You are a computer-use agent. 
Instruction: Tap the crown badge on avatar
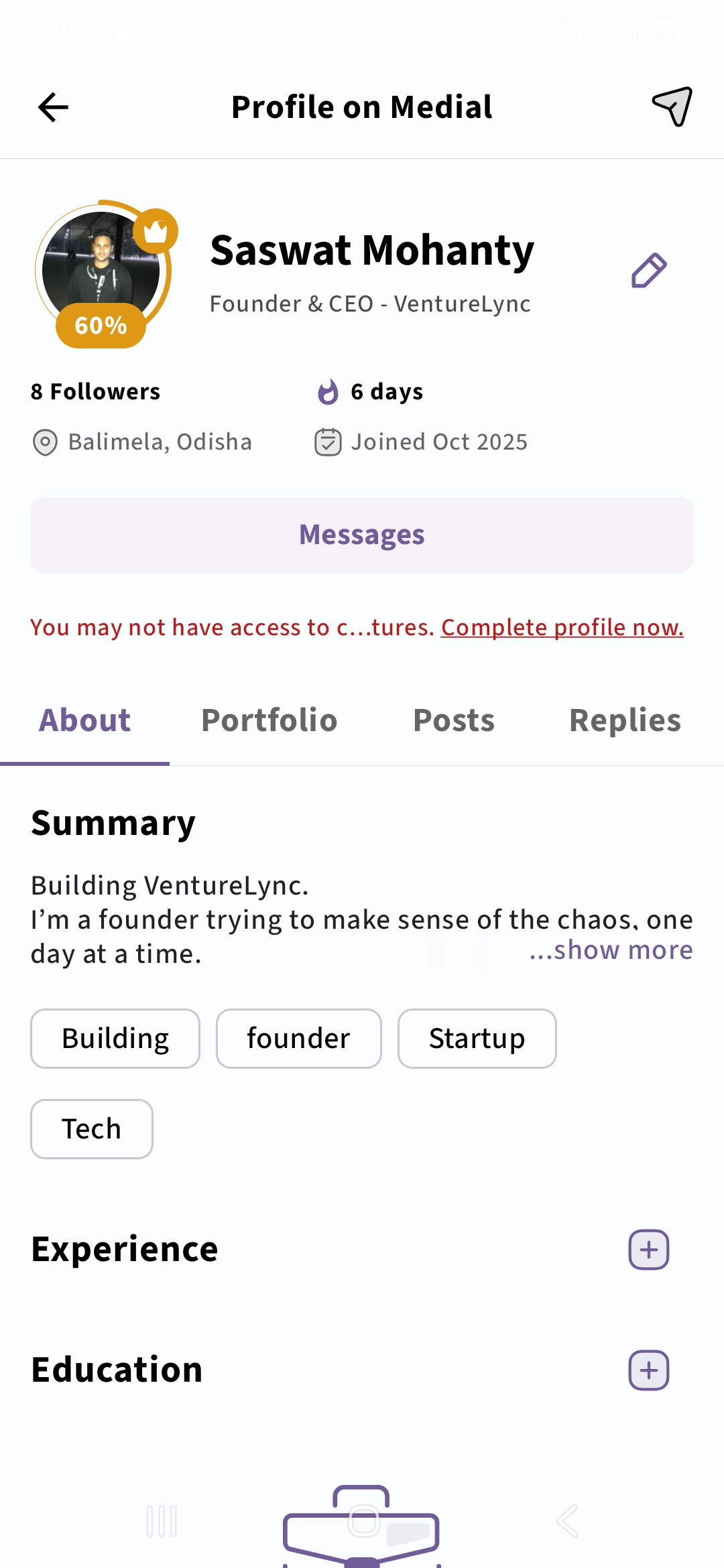156,231
